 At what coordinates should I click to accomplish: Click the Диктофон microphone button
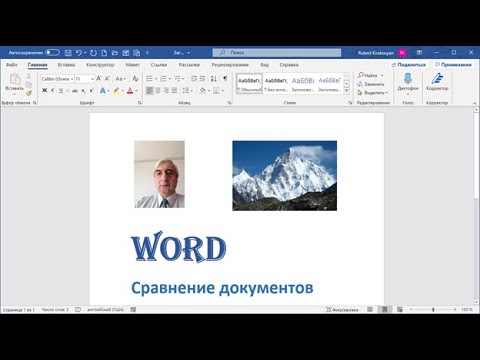(408, 83)
